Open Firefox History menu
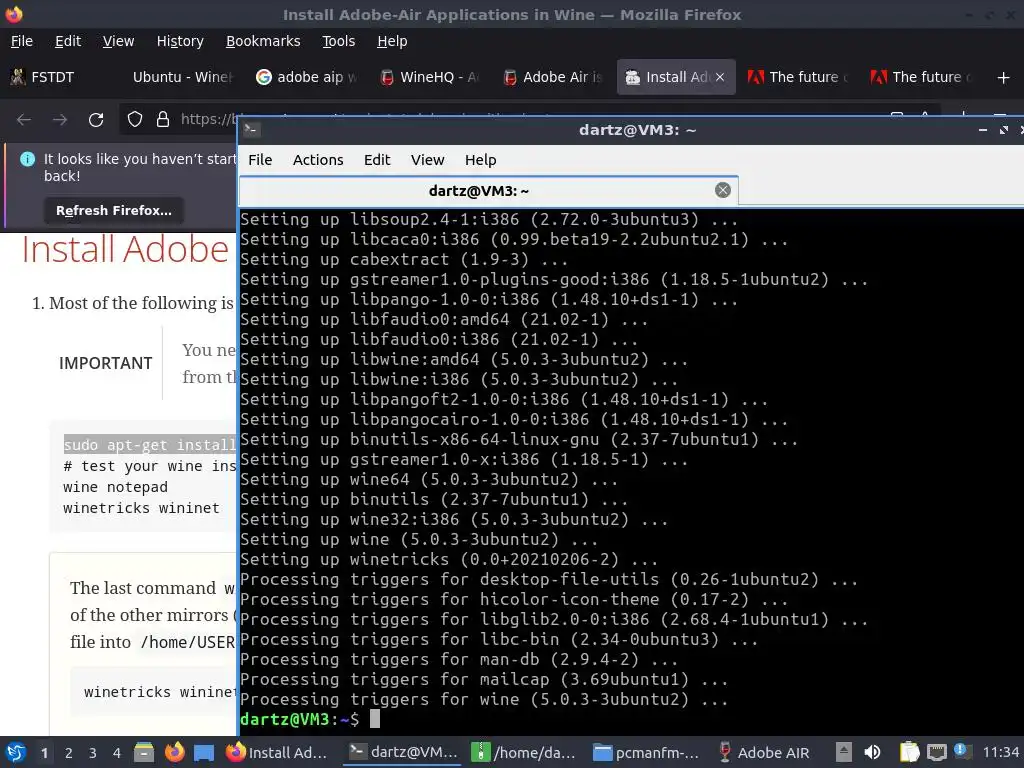 (x=180, y=41)
